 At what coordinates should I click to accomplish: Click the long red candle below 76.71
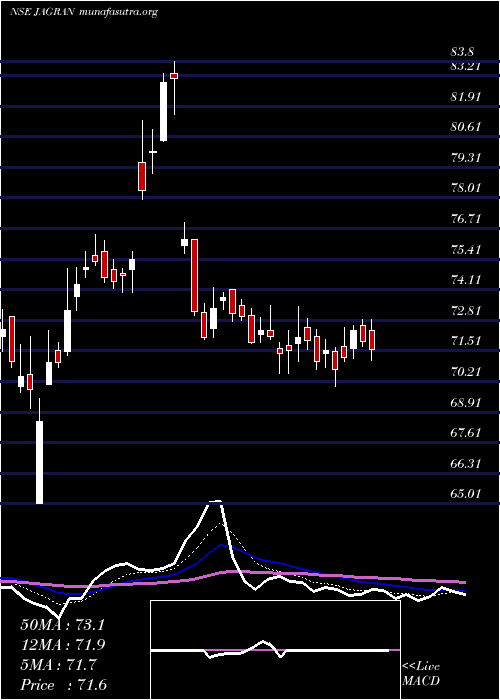pos(194,275)
